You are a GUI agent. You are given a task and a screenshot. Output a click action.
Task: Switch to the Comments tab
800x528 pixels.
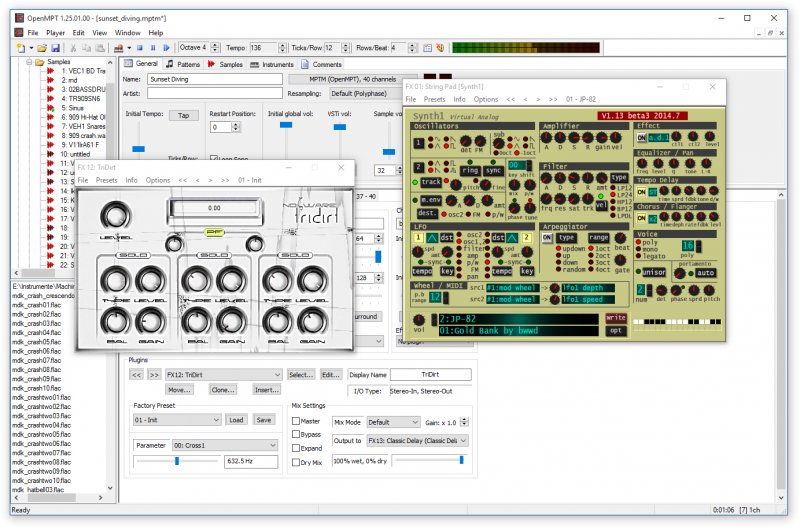[321, 64]
